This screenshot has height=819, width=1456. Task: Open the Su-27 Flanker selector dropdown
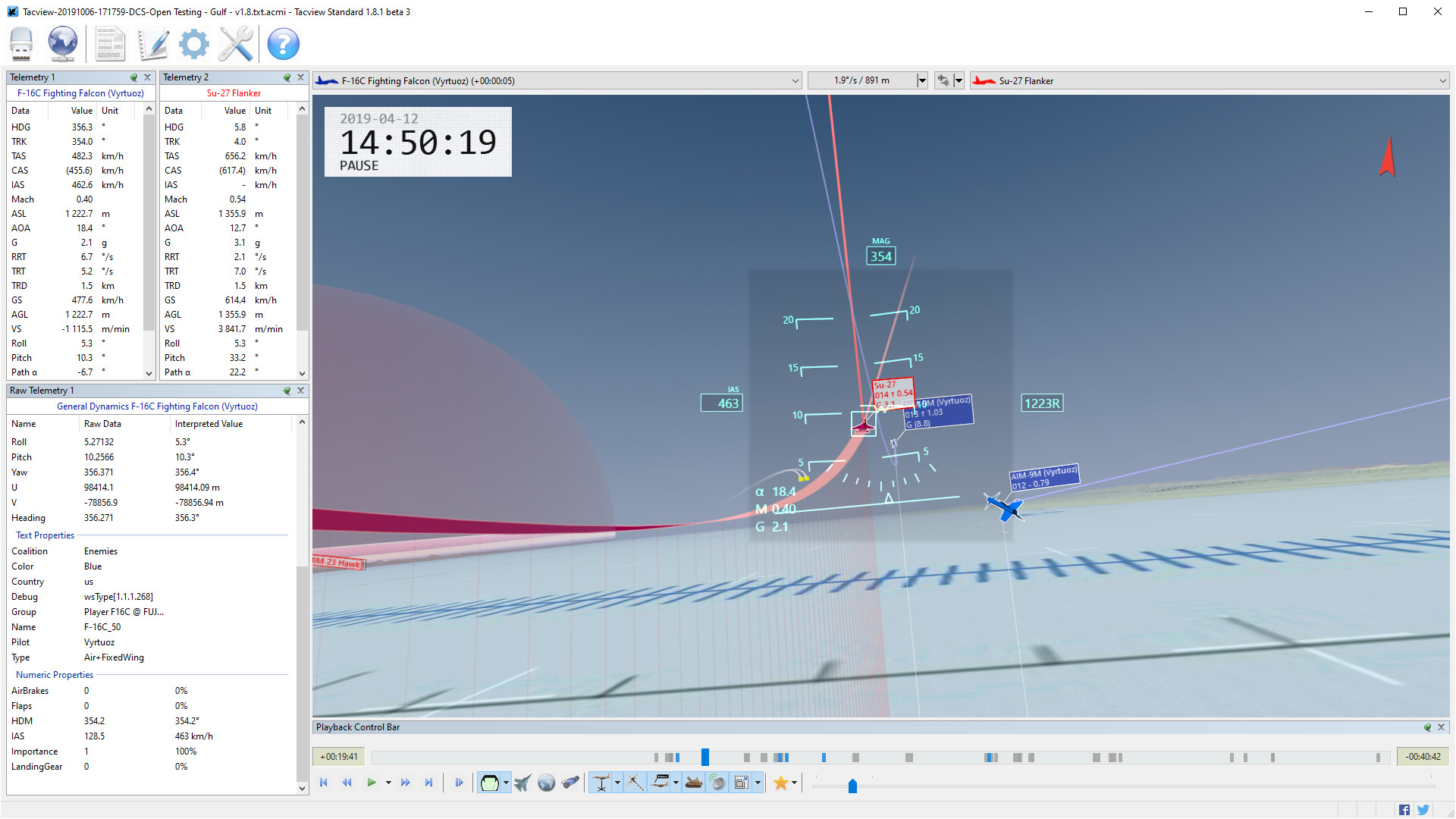(x=1442, y=80)
